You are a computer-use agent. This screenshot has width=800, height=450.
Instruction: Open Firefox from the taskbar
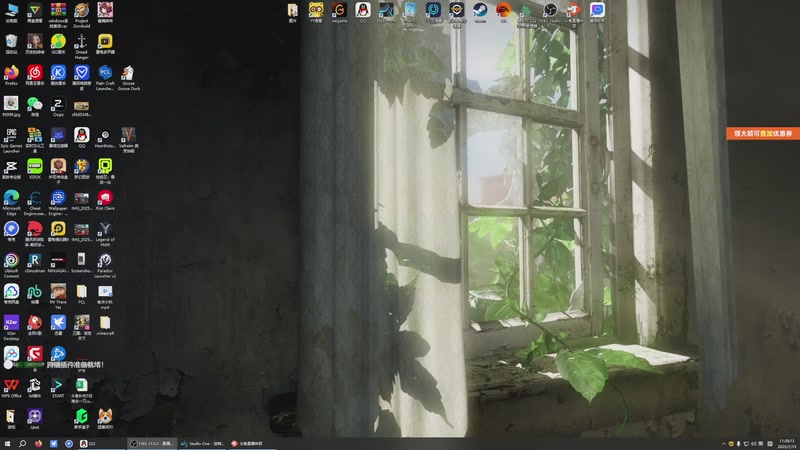pyautogui.click(x=38, y=444)
